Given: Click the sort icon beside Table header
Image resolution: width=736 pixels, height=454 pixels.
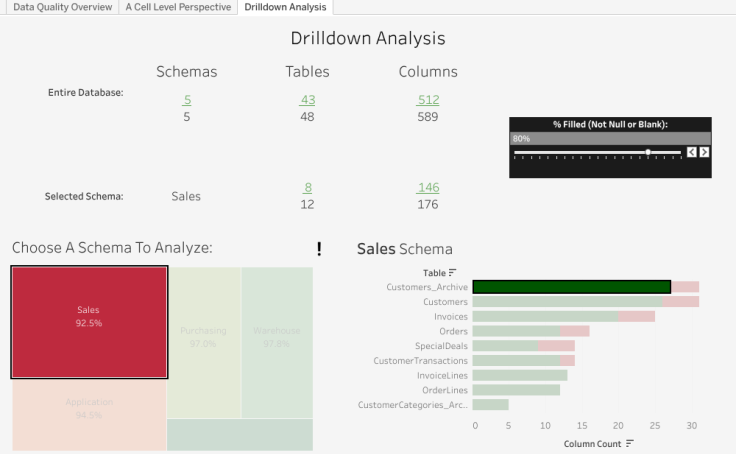Looking at the screenshot, I should click(x=453, y=272).
